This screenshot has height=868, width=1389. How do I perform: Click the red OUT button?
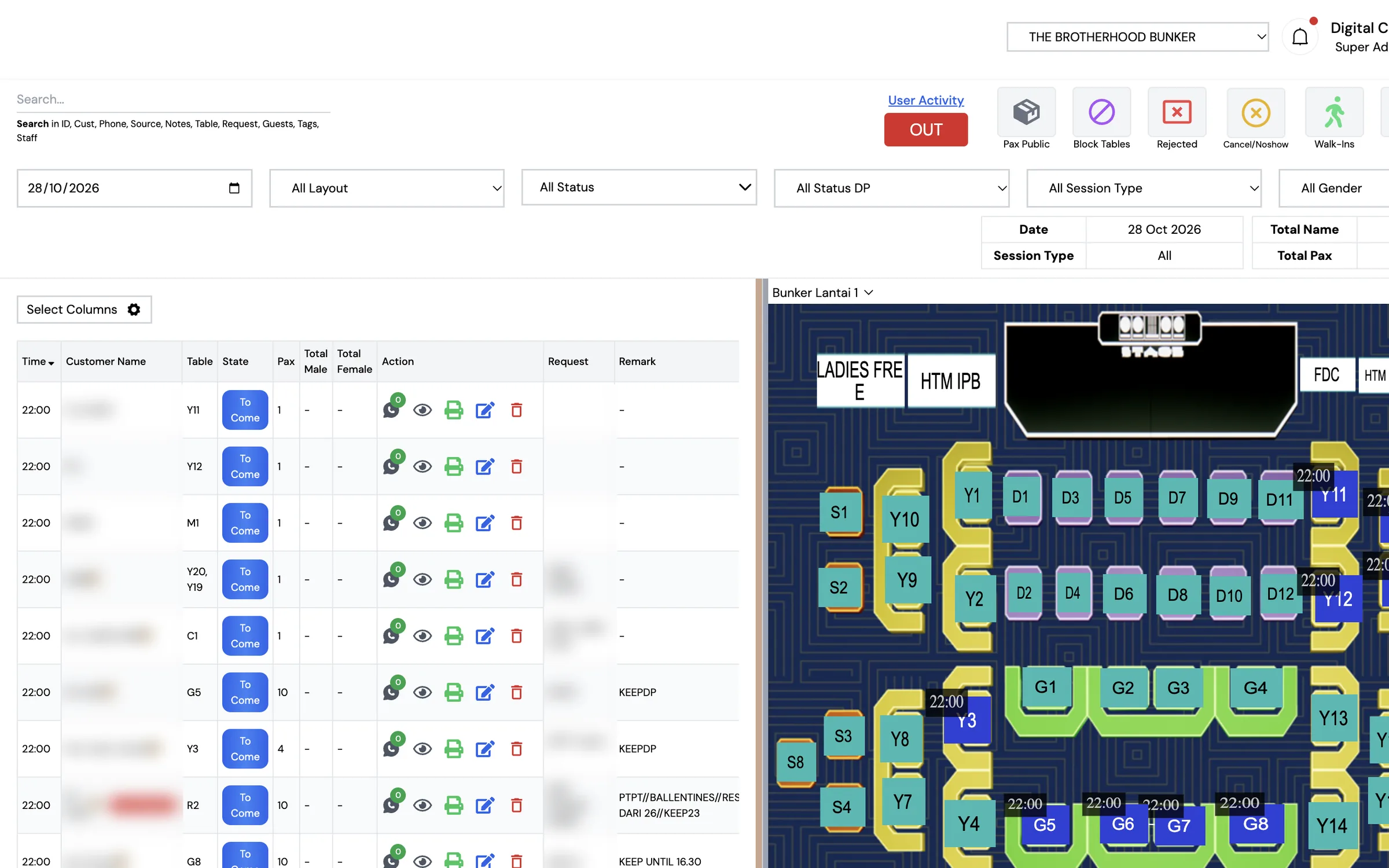[x=926, y=130]
